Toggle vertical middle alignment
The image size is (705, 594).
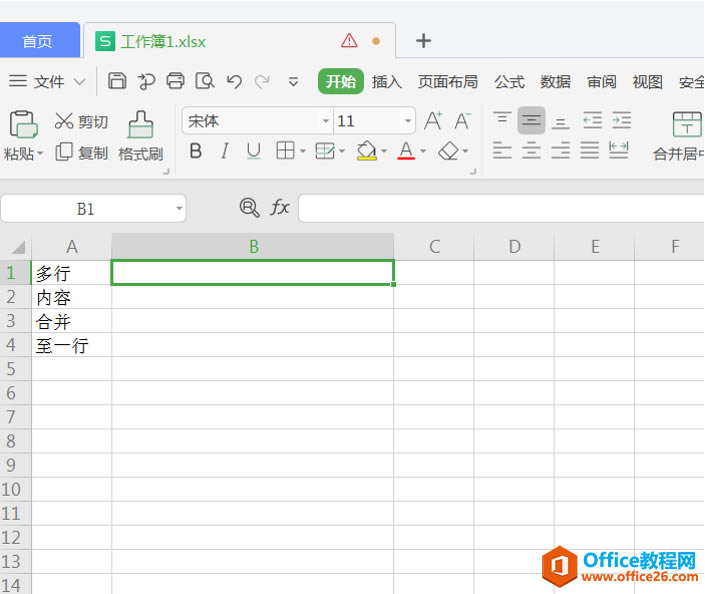[531, 121]
